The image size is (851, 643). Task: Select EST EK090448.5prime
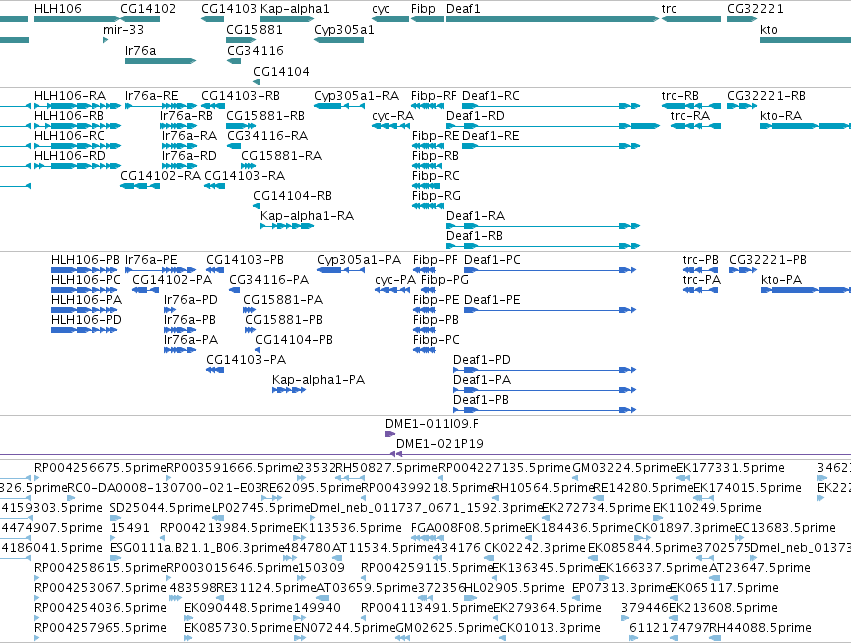point(188,618)
